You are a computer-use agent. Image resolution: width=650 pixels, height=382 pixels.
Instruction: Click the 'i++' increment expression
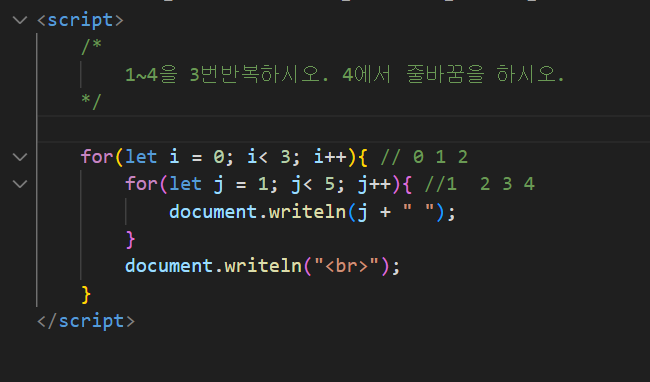coord(330,157)
